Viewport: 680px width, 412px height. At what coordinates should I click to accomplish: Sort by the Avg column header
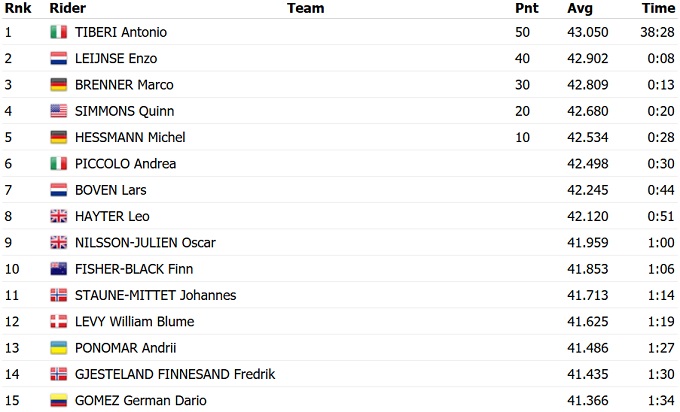581,8
